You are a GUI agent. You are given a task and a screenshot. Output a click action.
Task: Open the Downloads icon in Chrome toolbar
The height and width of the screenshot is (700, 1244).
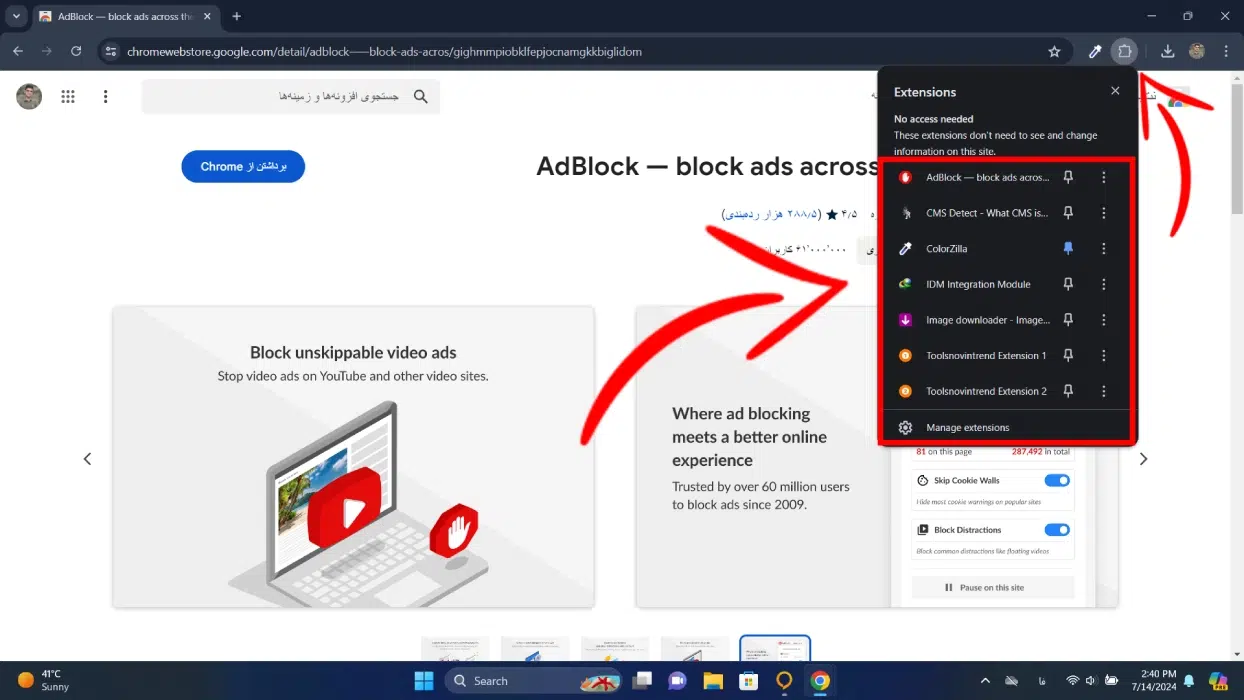coord(1167,52)
